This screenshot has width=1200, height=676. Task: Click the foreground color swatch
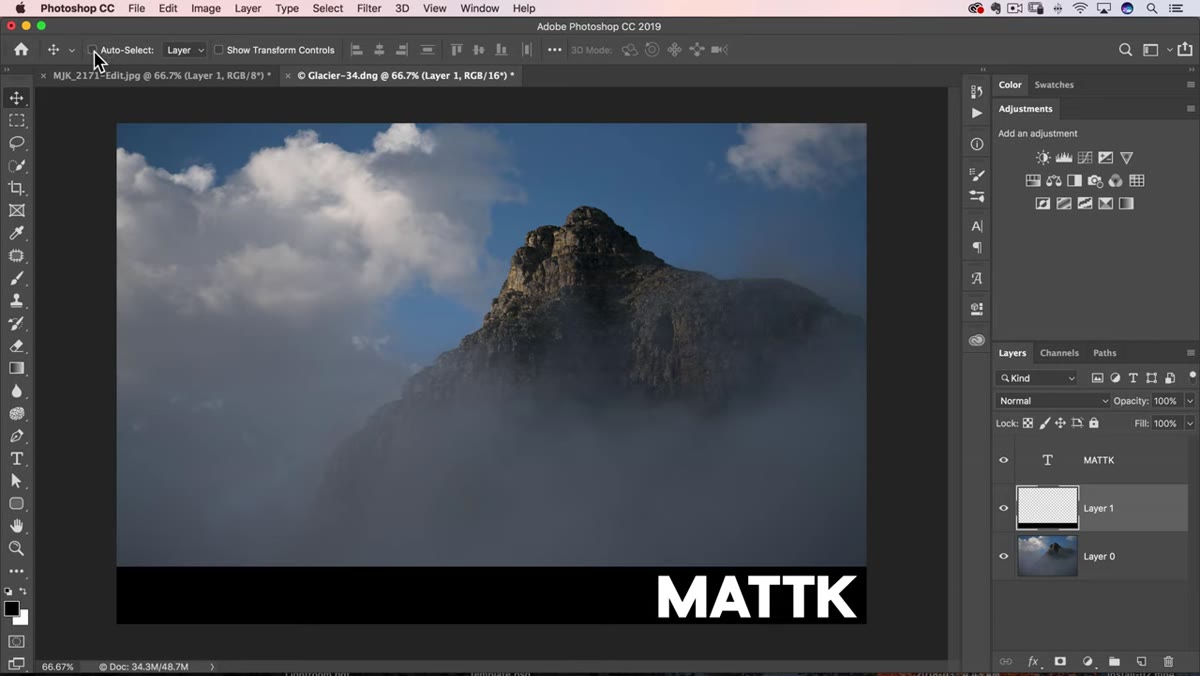pos(12,609)
